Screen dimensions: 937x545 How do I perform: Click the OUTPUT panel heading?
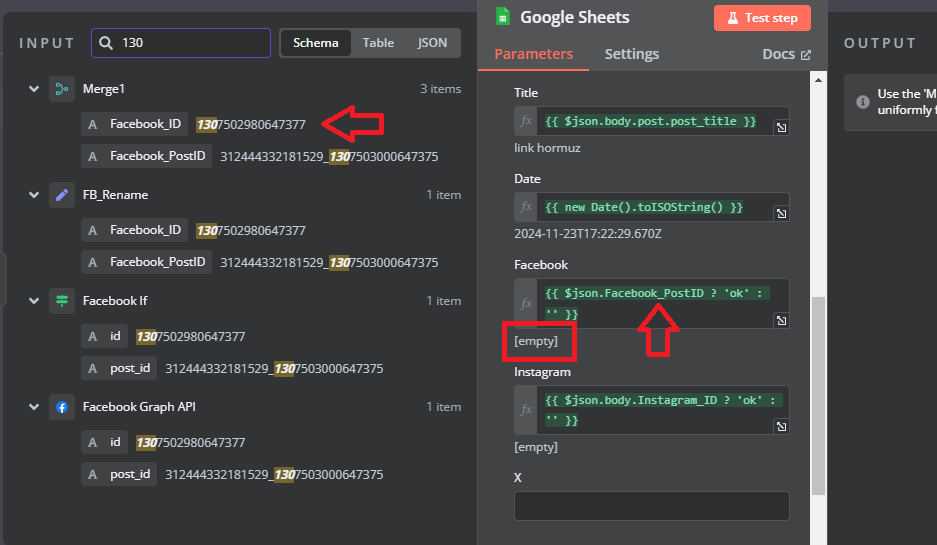click(x=880, y=43)
